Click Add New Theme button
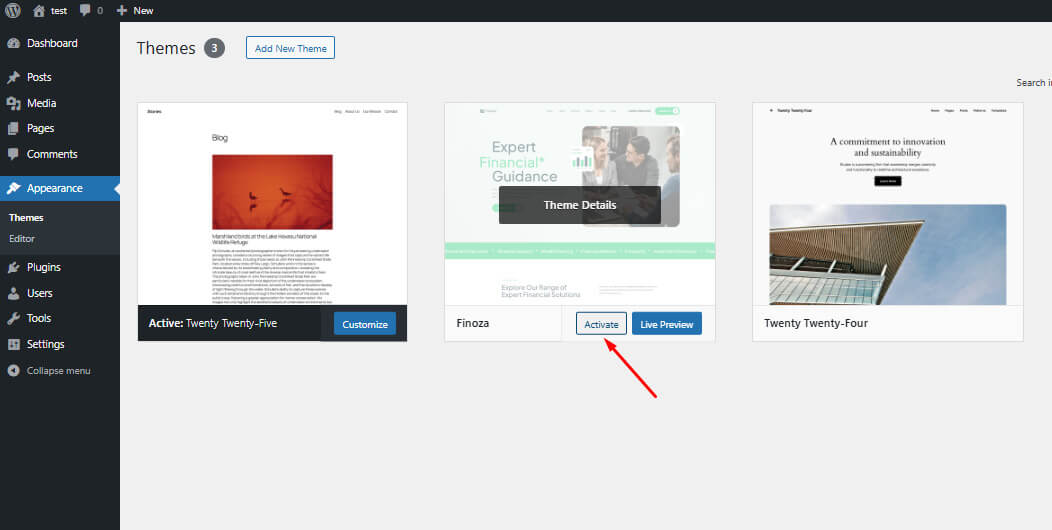The image size is (1052, 530). 291,48
